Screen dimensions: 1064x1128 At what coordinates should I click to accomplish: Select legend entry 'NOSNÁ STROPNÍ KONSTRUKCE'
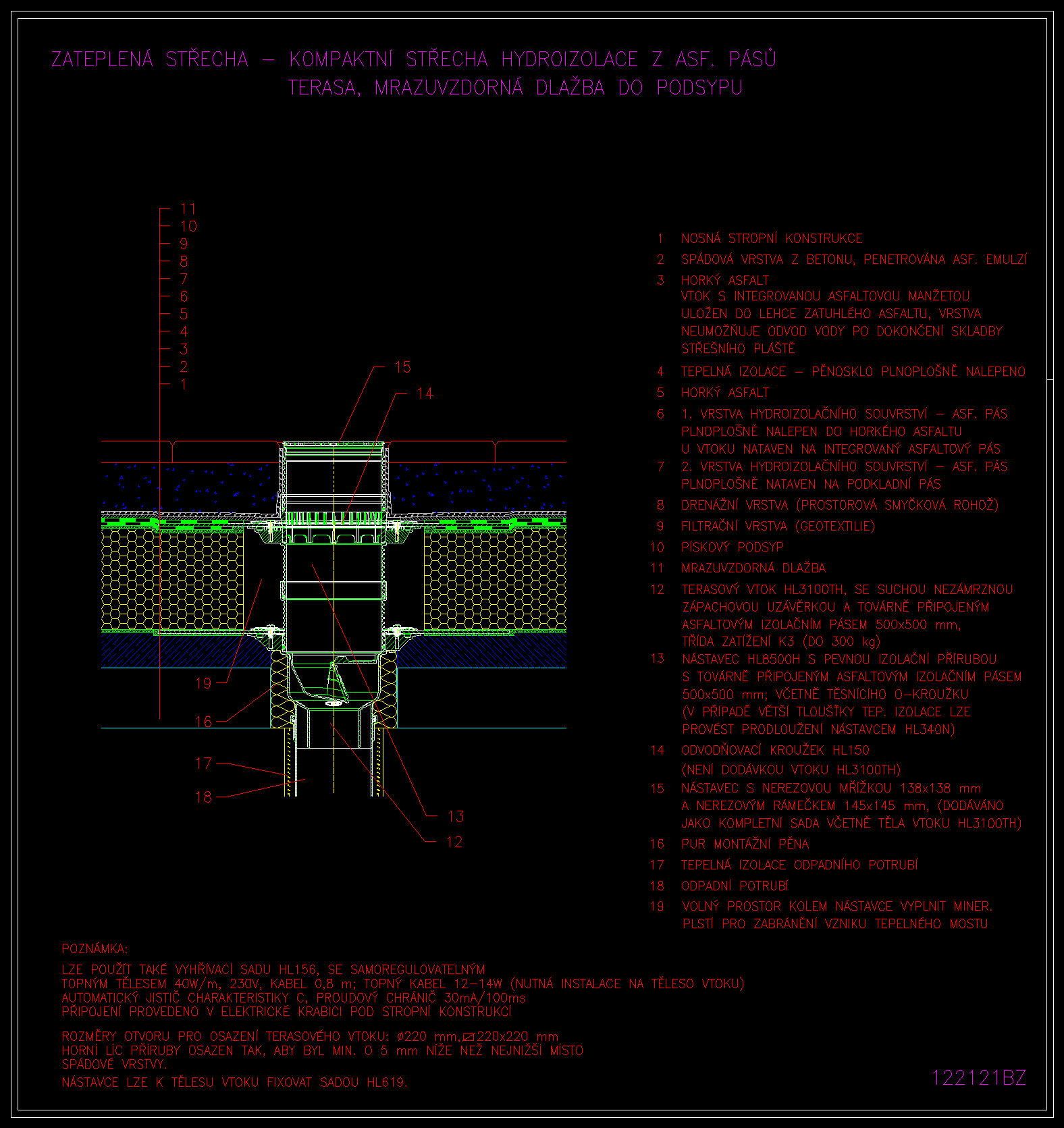[x=772, y=238]
